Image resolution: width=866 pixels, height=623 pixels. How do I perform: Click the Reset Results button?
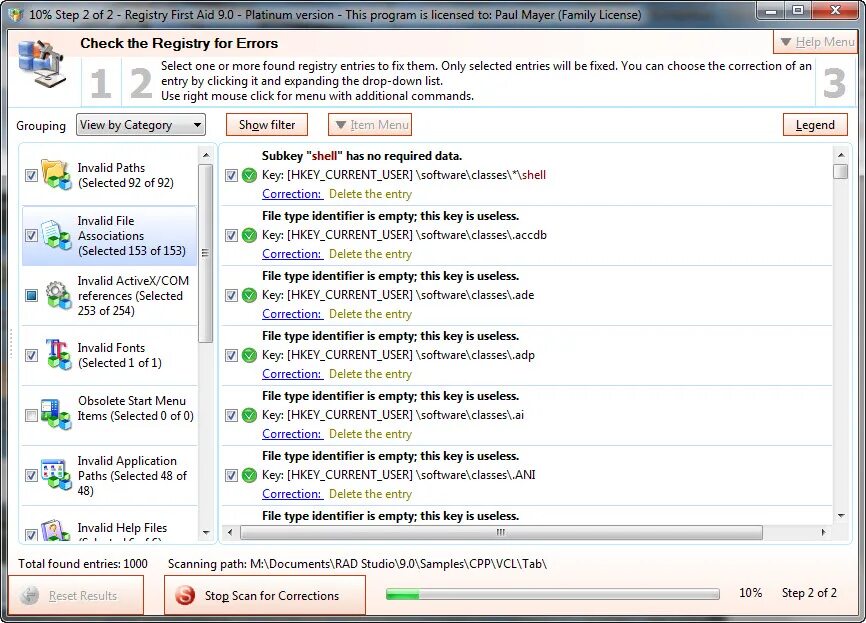click(76, 595)
